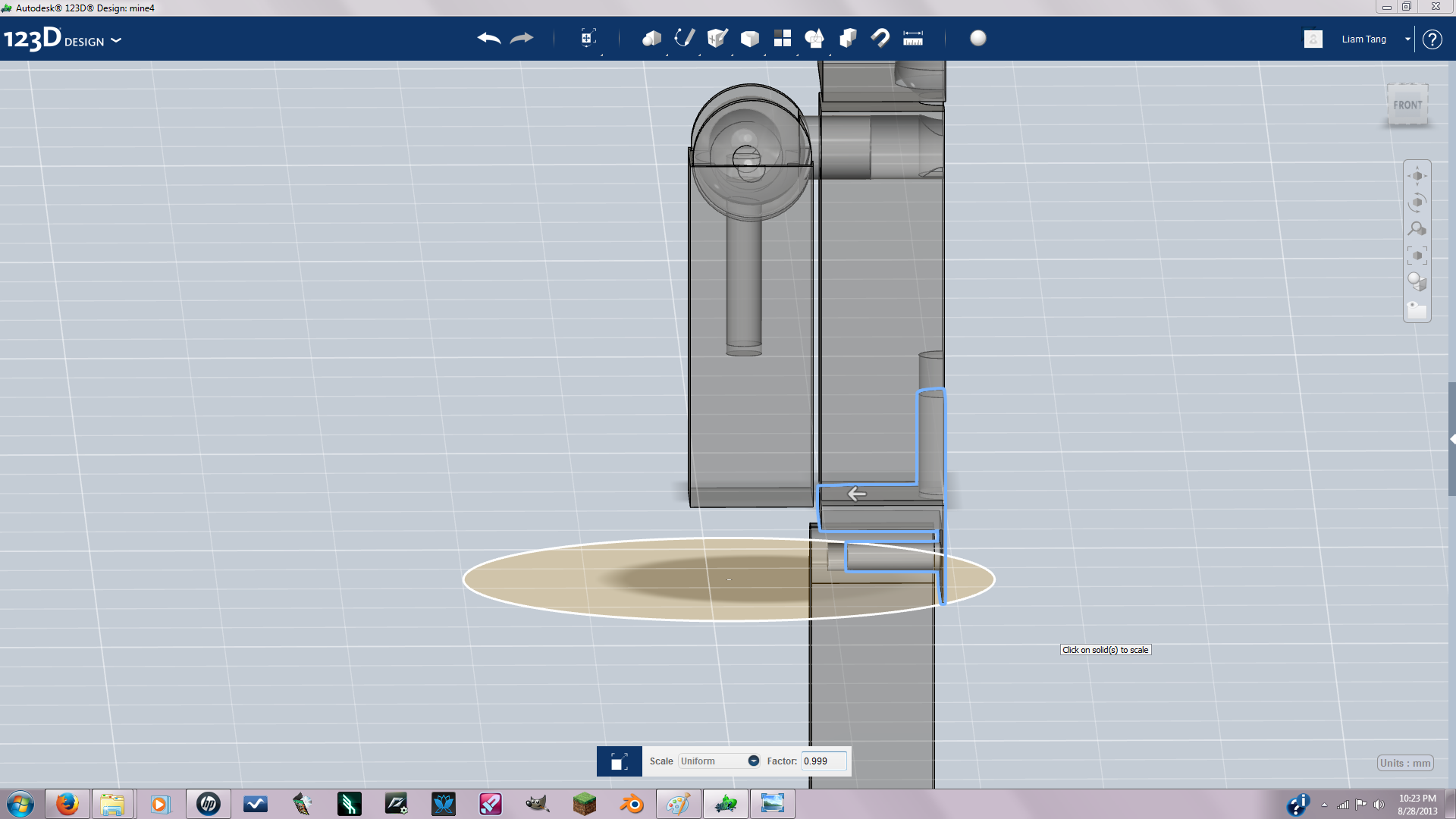Click the Redo arrow in toolbar

tap(522, 38)
